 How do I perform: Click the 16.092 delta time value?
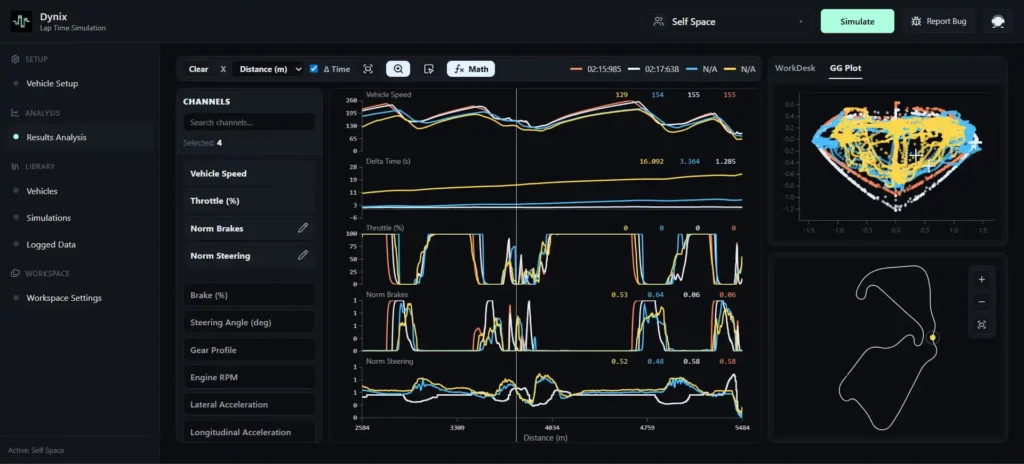point(651,161)
